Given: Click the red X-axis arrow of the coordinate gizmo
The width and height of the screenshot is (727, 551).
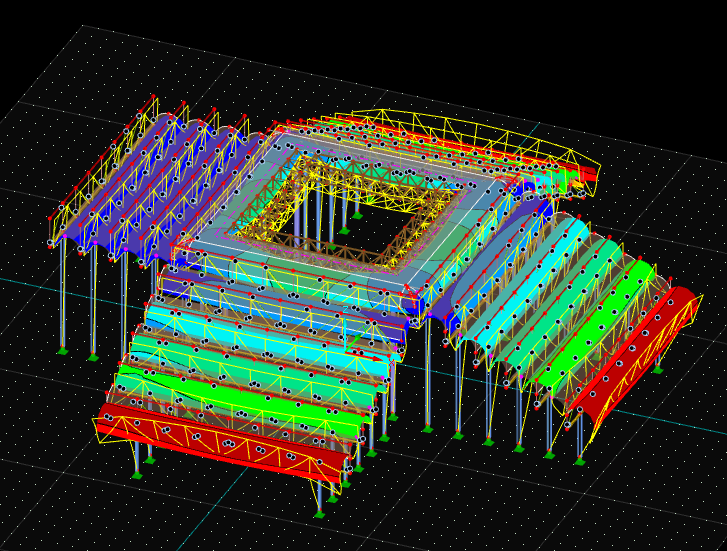Looking at the screenshot, I should click(x=365, y=354).
